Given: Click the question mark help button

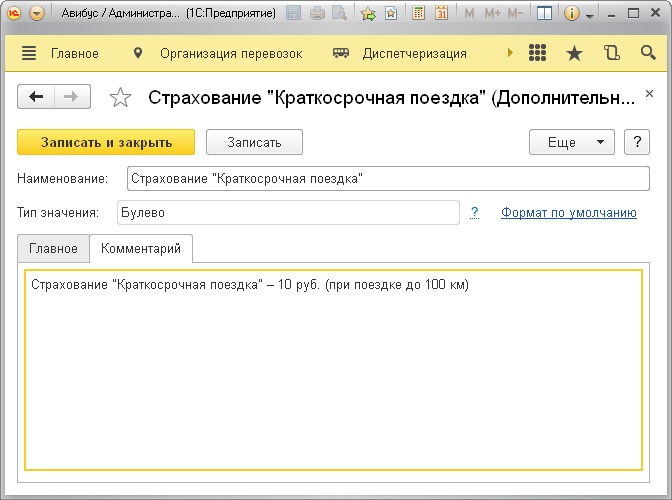Looking at the screenshot, I should [637, 142].
